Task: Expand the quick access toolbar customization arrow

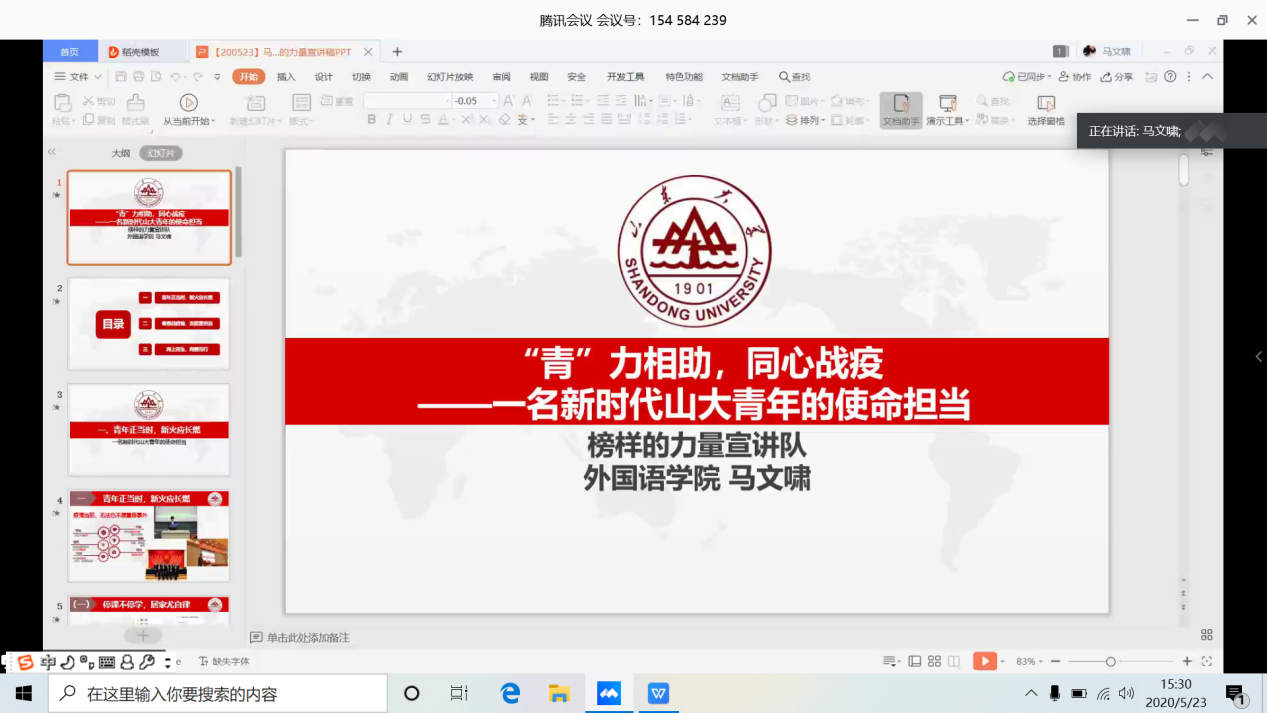Action: tap(218, 77)
